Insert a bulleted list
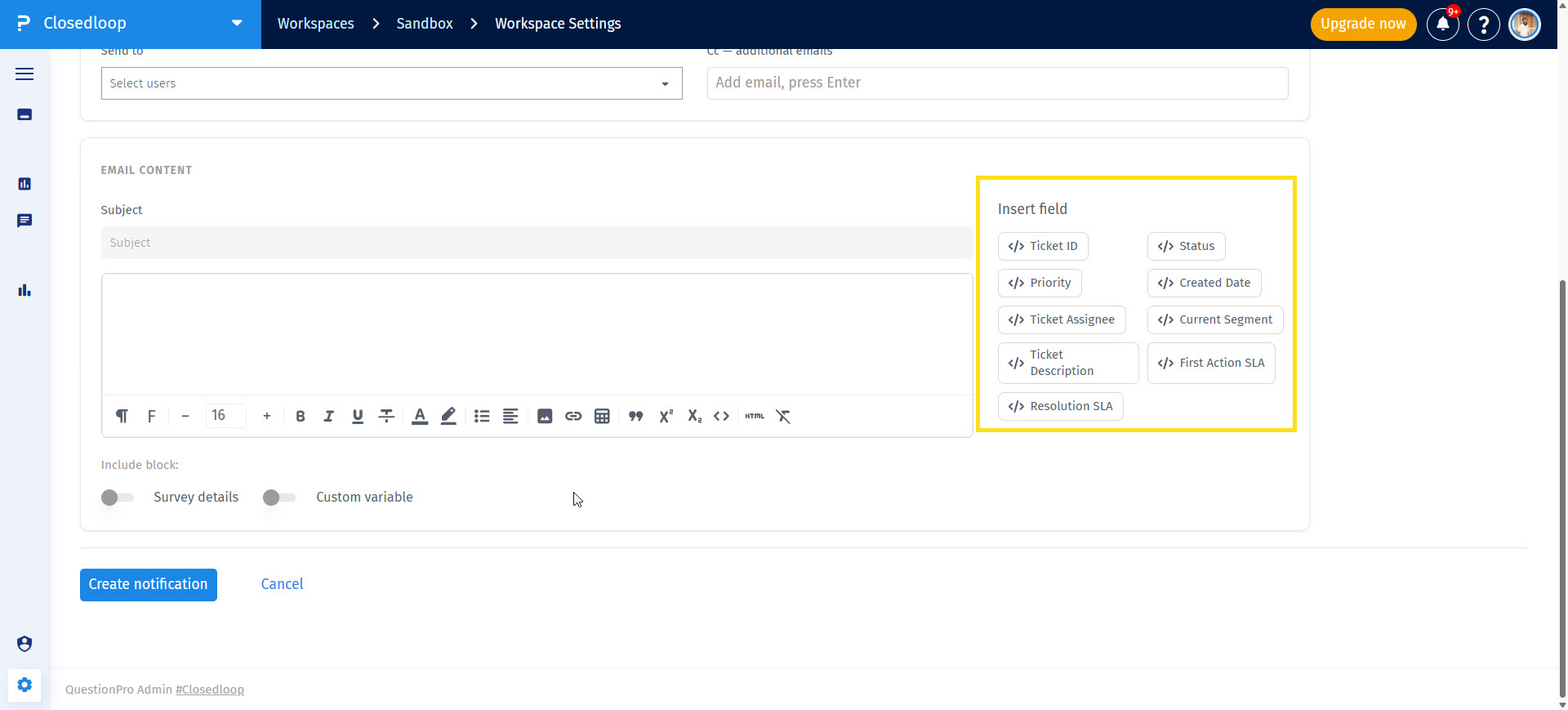1568x710 pixels. 482,416
